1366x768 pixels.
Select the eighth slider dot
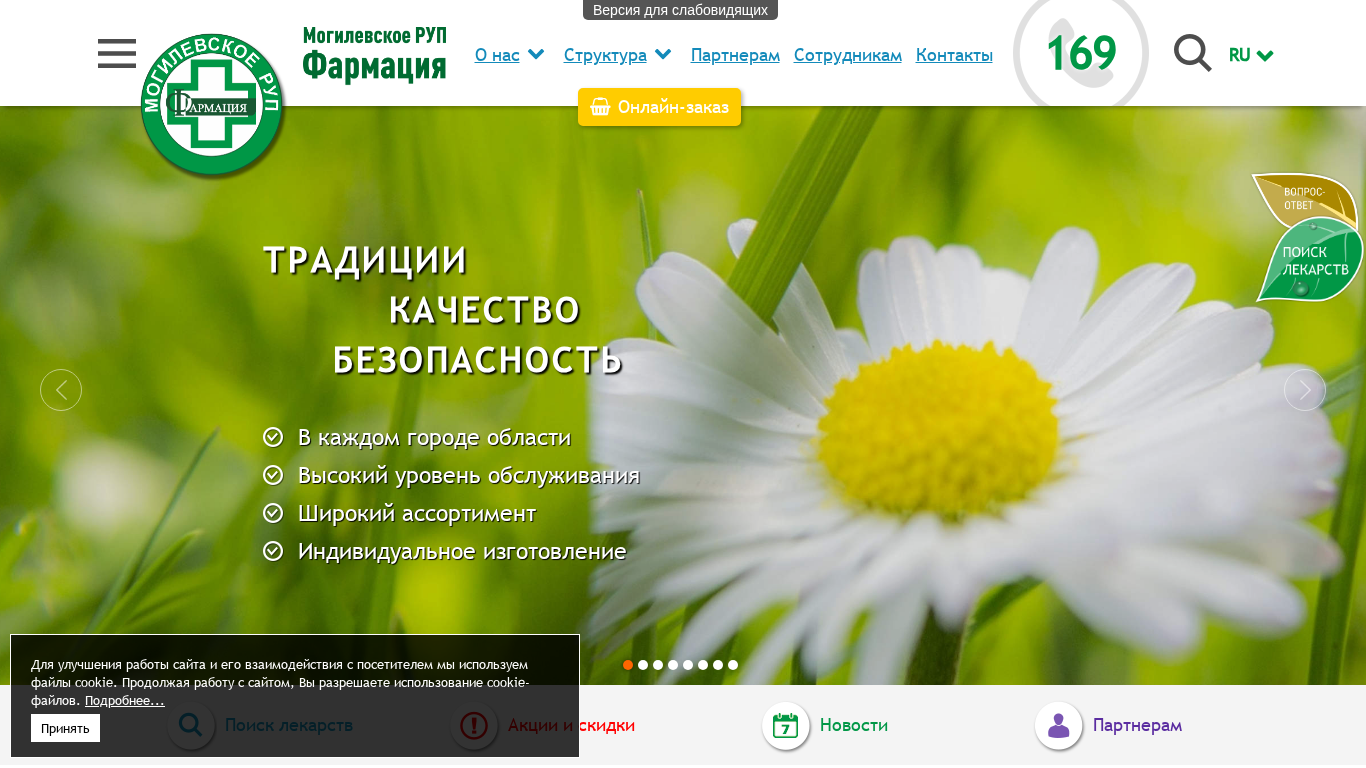[733, 665]
